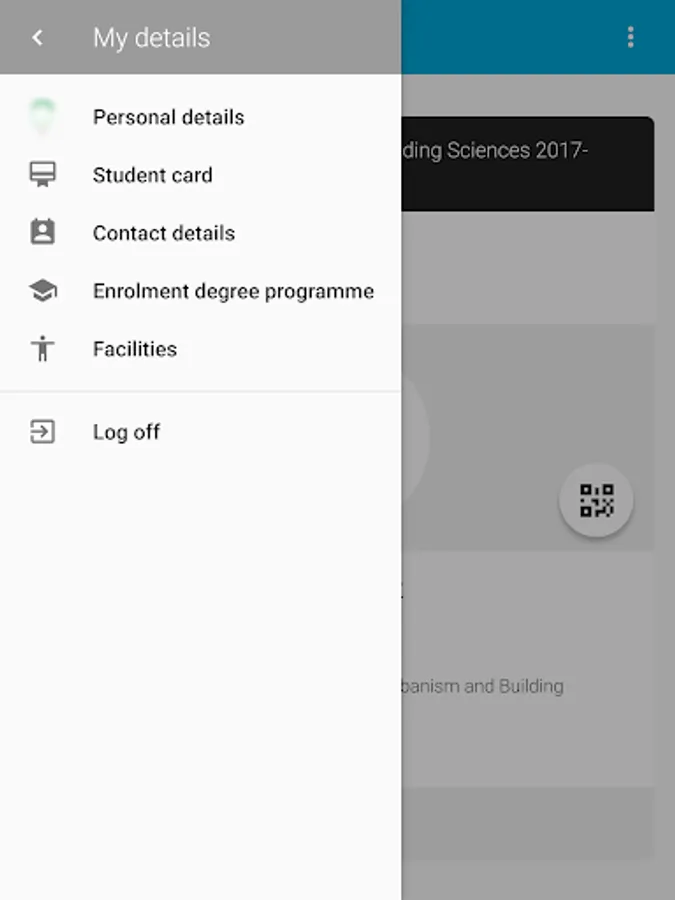Click the Log off exit icon
Screen dimensions: 675x900
point(42,432)
